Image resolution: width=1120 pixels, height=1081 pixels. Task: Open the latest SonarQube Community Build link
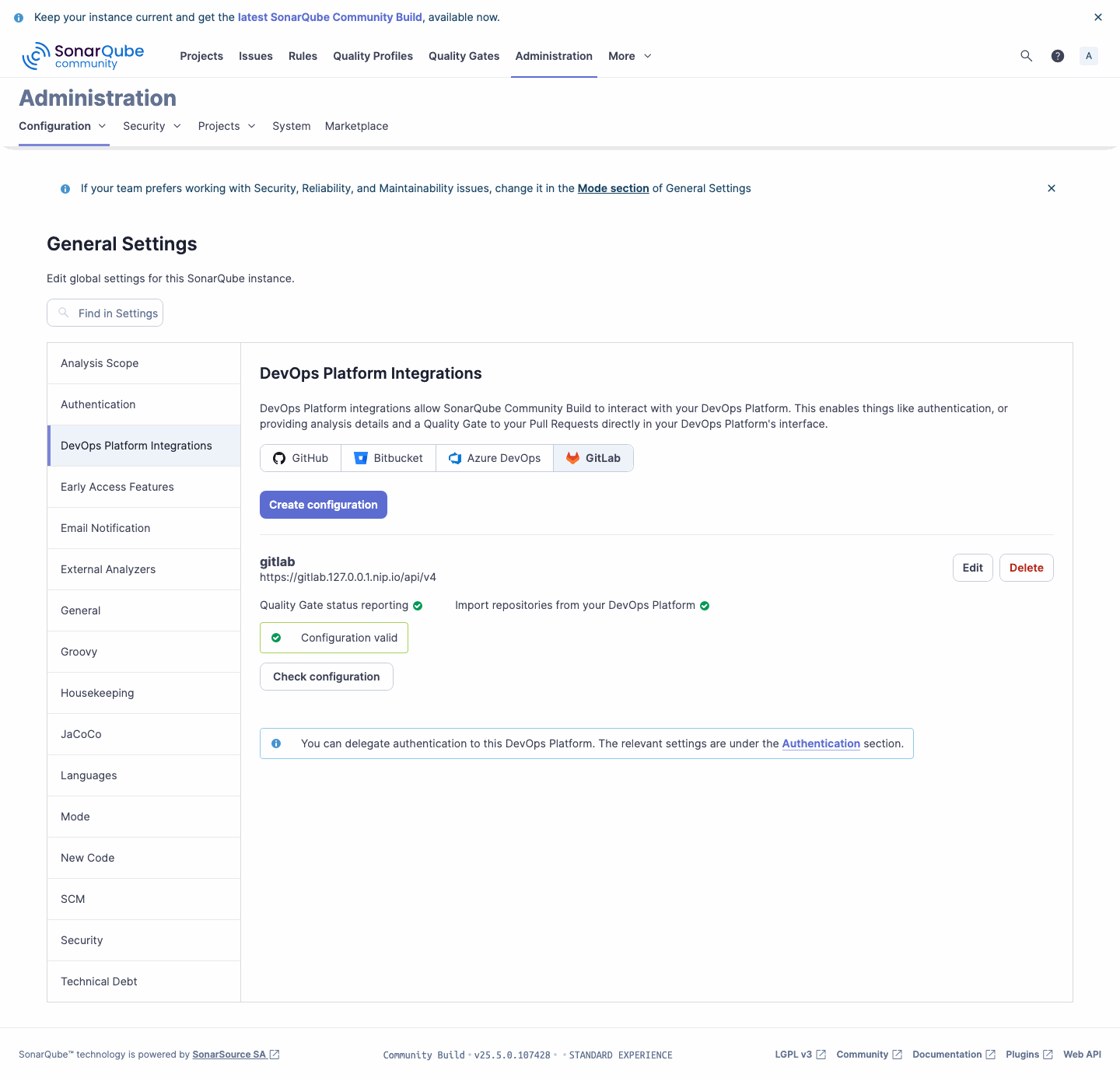click(x=330, y=17)
